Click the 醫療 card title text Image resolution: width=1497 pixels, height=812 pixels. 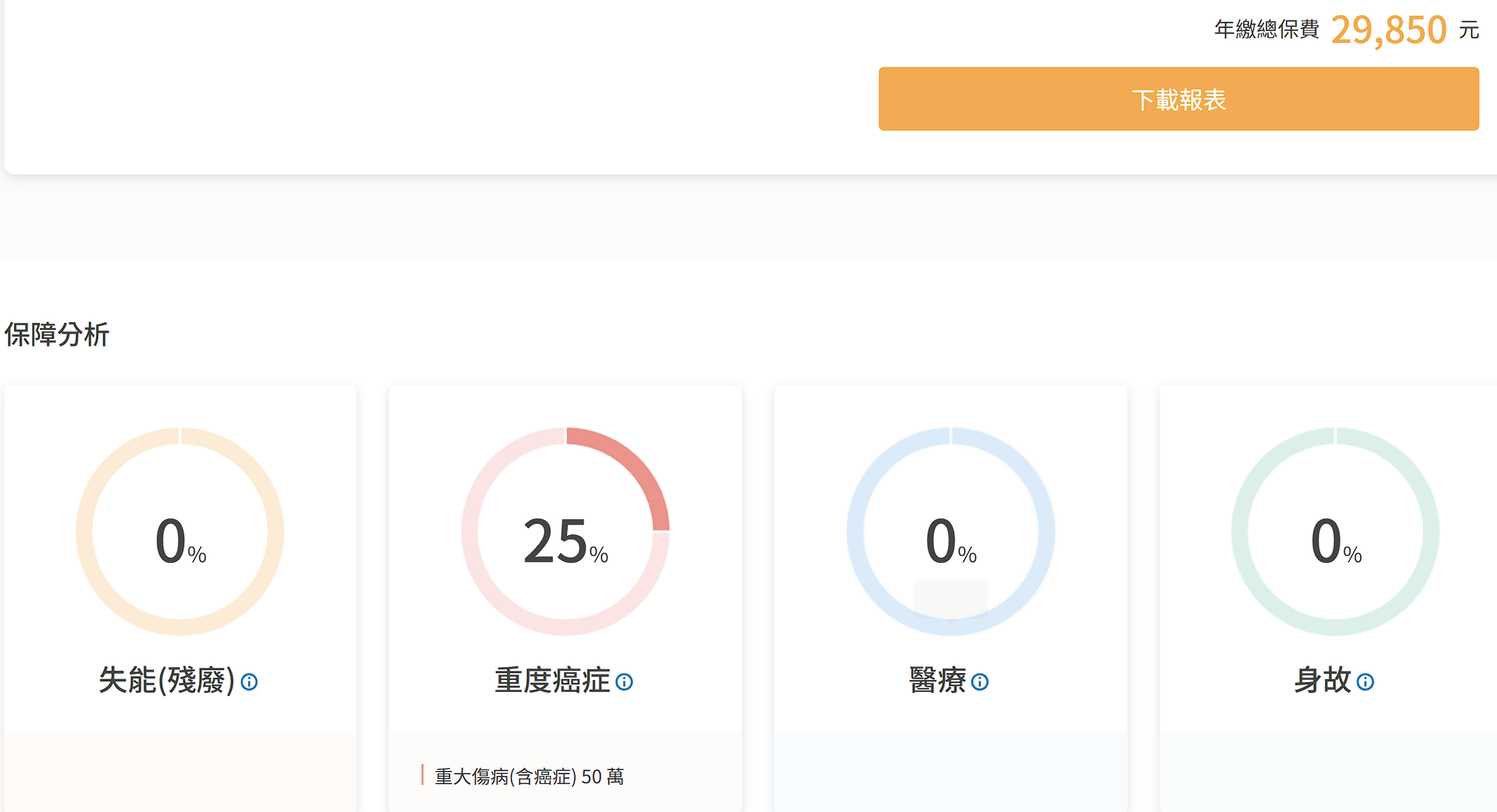(x=938, y=680)
